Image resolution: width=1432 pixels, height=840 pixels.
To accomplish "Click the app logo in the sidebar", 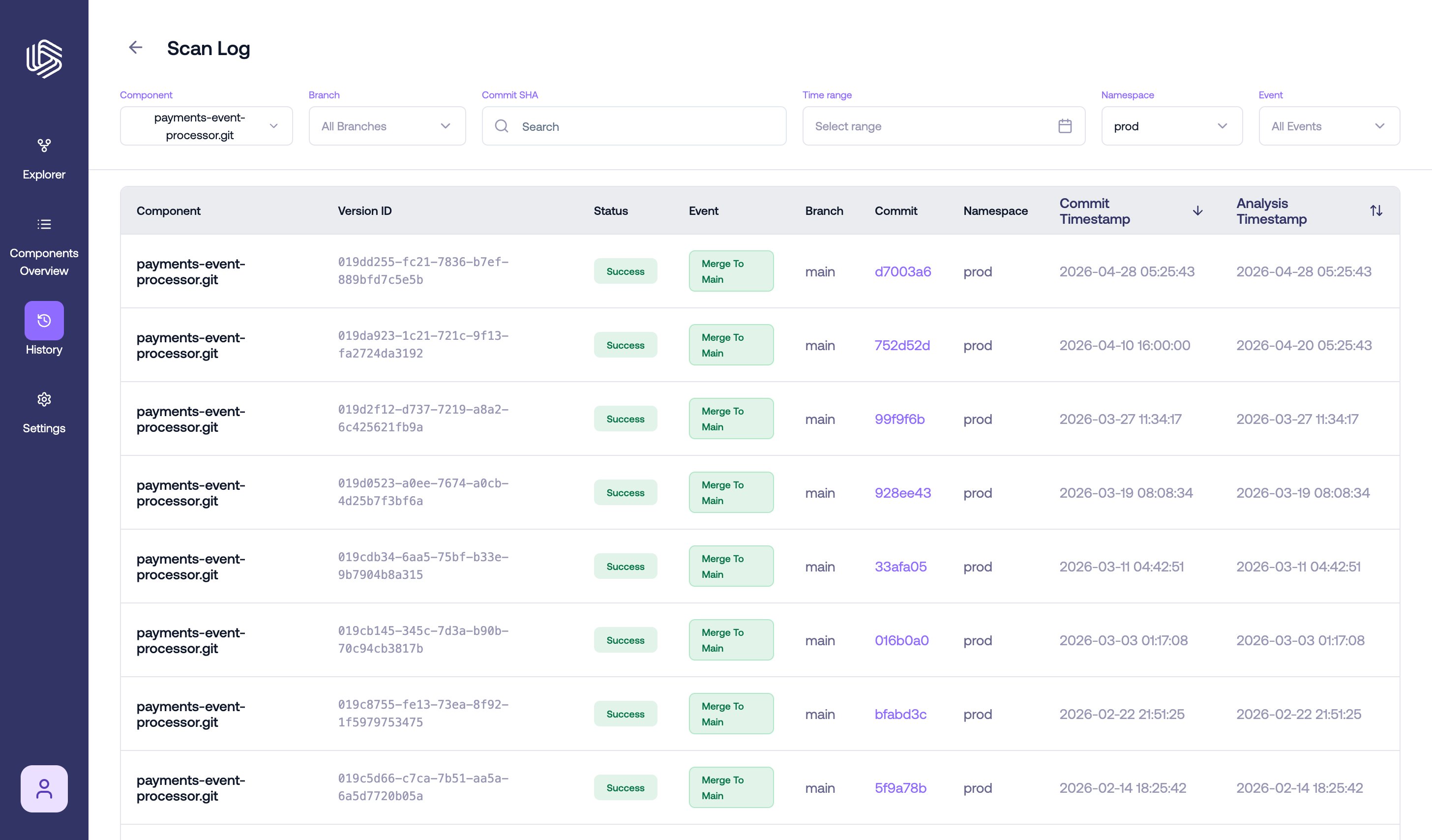I will click(x=44, y=59).
